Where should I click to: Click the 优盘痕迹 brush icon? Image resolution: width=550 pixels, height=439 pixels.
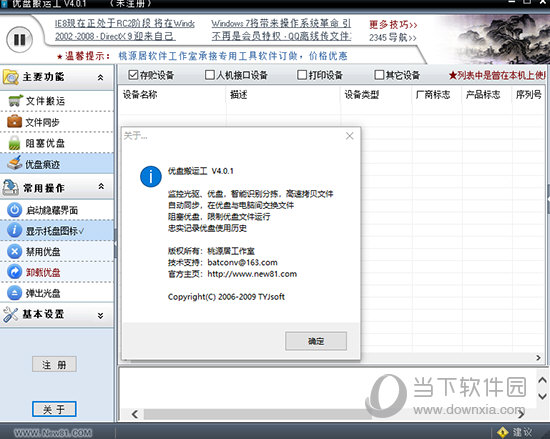[15, 163]
